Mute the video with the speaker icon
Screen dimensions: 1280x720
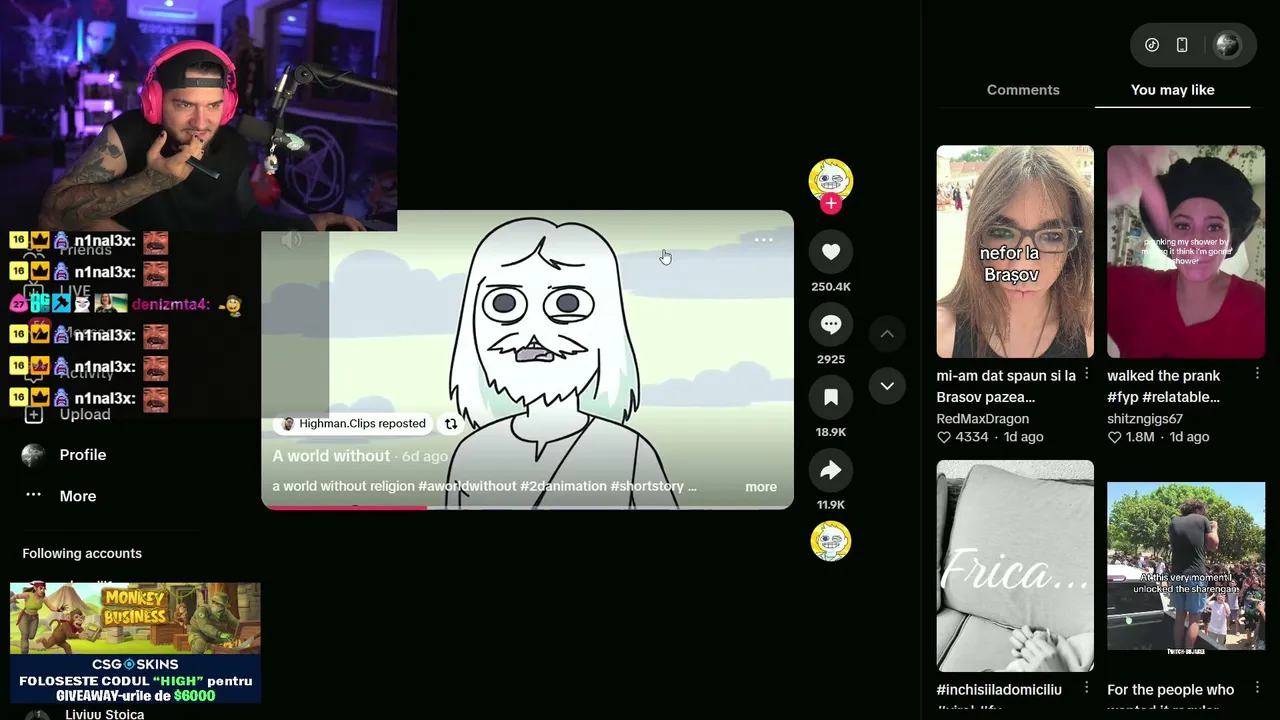pyautogui.click(x=291, y=240)
